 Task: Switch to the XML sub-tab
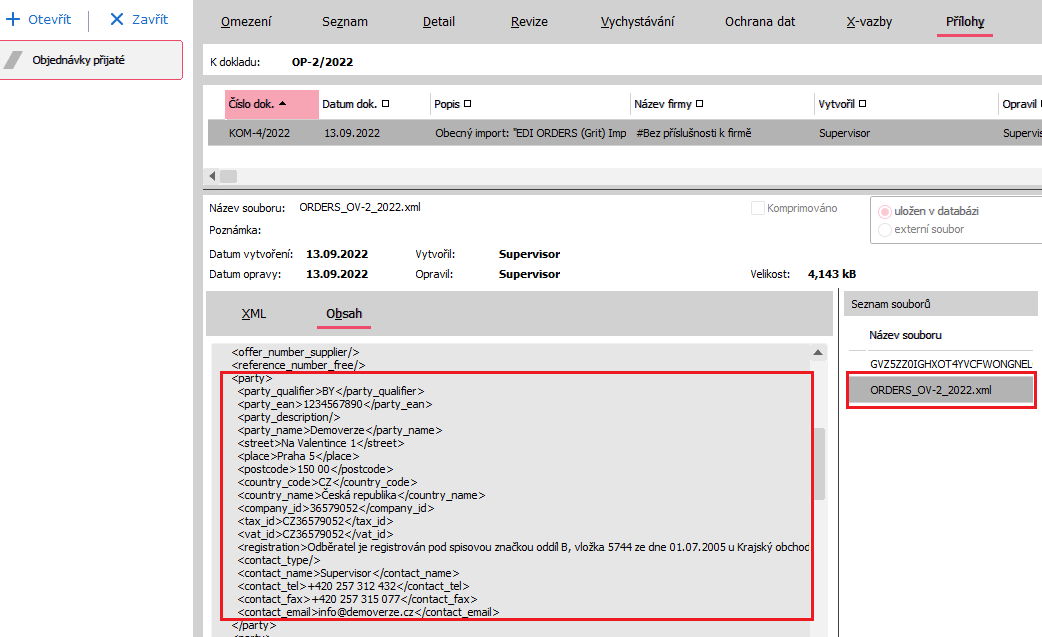click(254, 314)
